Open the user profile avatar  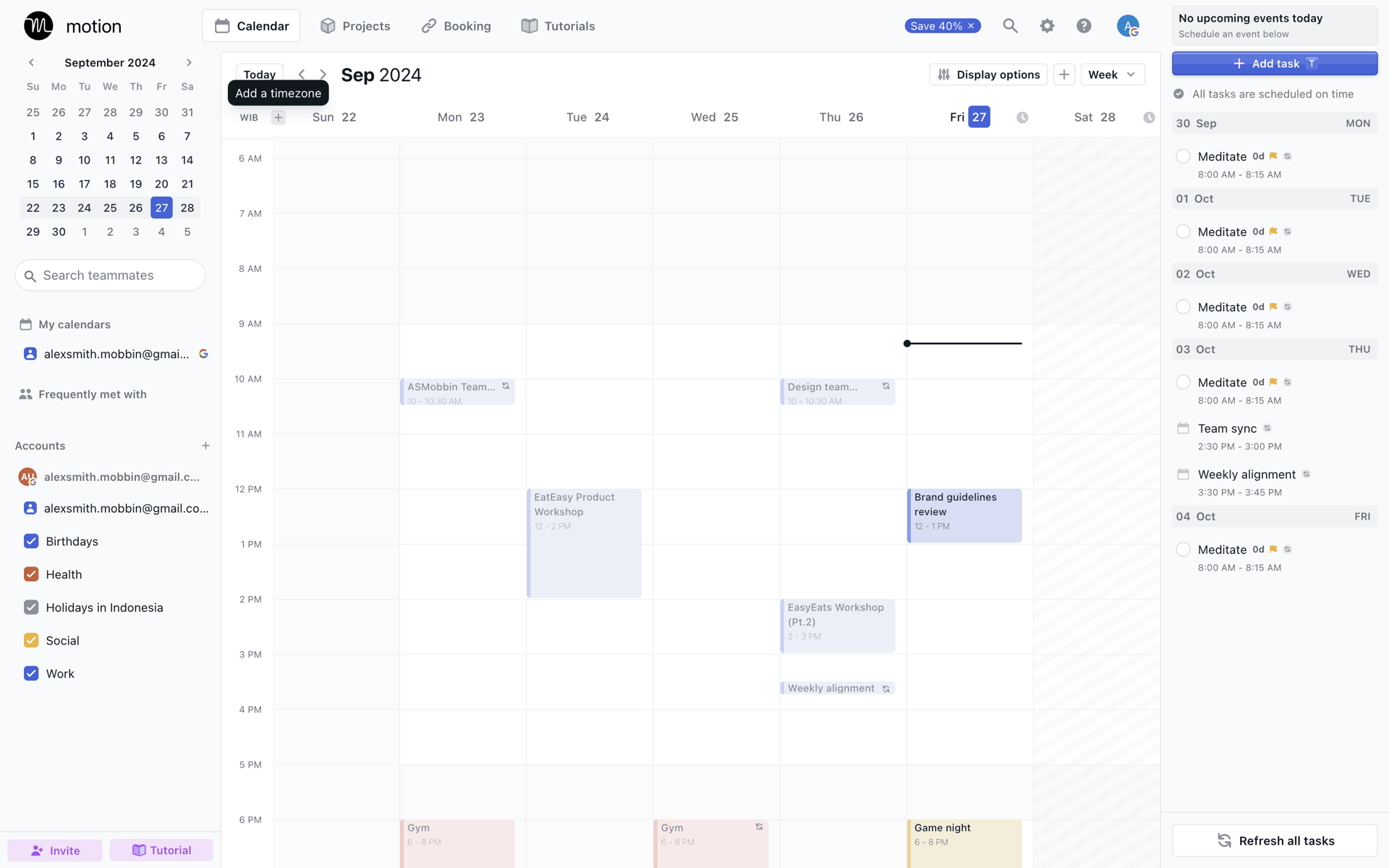tap(1127, 26)
